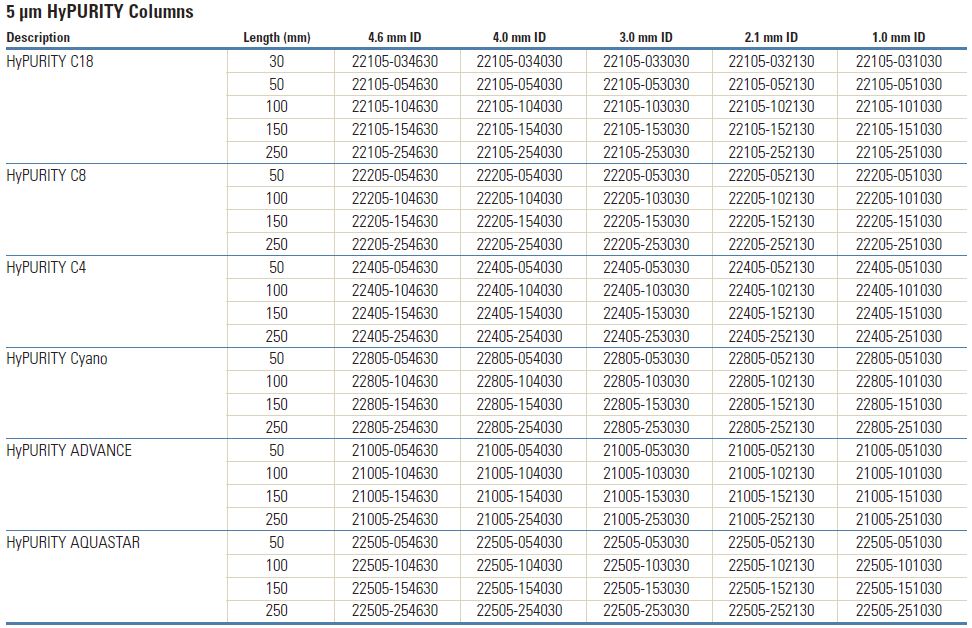Click part number 22505-251030
Screen dimensions: 972x628
[x=899, y=611]
